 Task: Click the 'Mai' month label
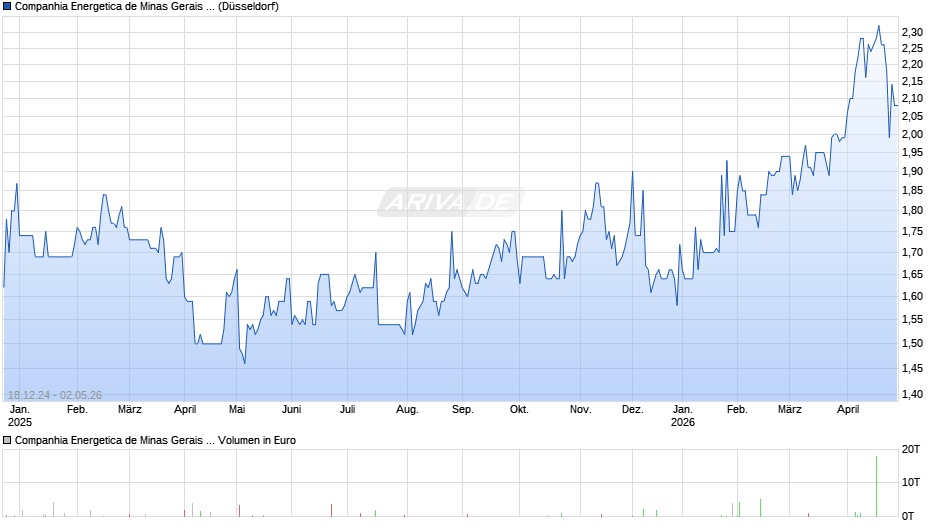tap(237, 410)
